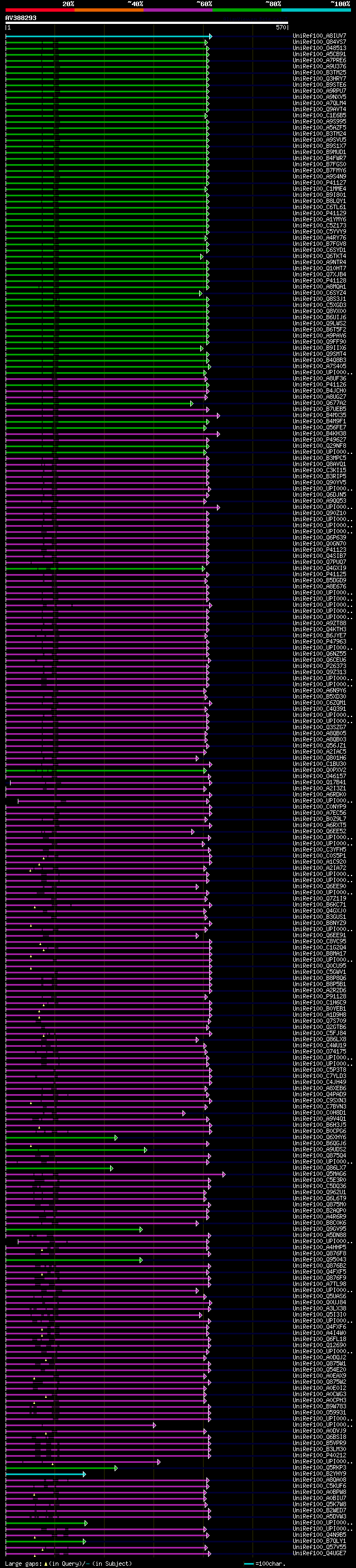Click the UniRef100_B2YHY9 entry
Screen dimensions: 356x1568
coord(319,1473)
